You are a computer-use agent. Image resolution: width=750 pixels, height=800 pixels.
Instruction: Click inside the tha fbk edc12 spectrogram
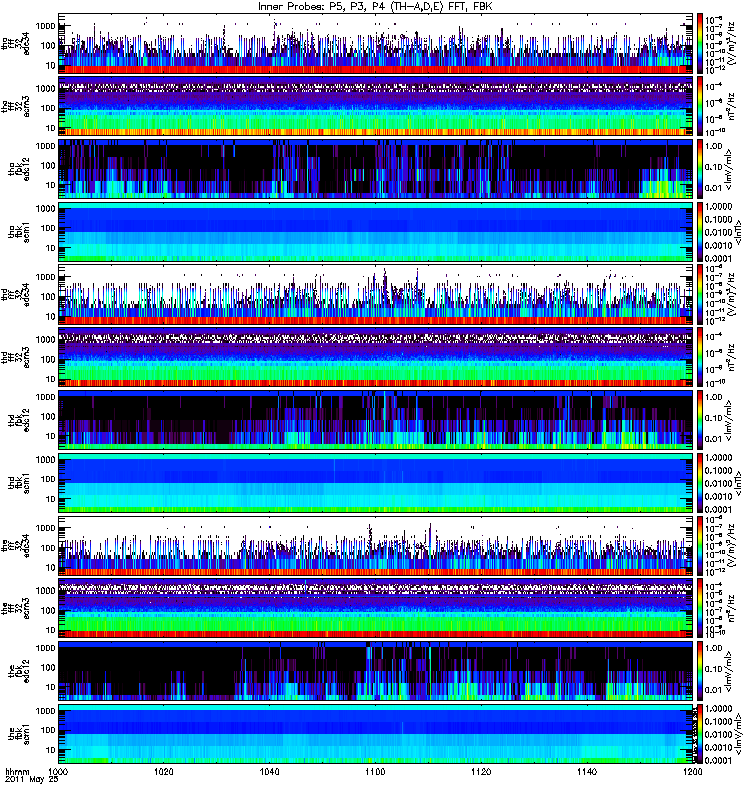tap(376, 169)
